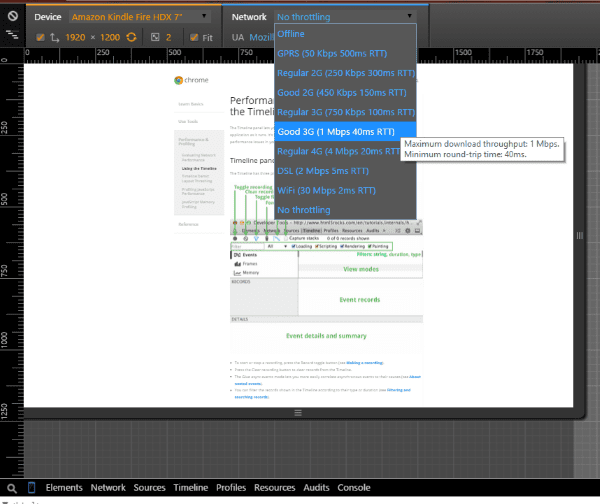Open the Device model dropdown

[x=139, y=17]
